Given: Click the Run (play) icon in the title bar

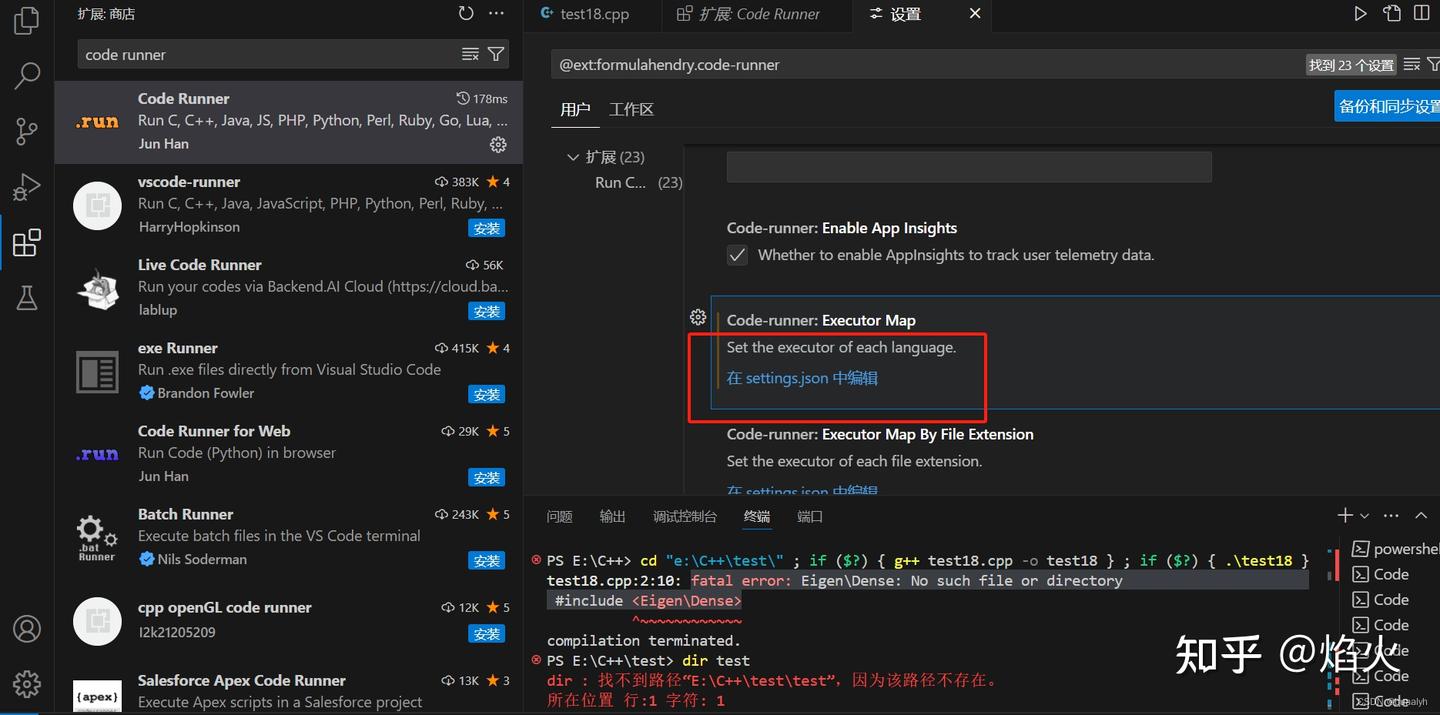Looking at the screenshot, I should pyautogui.click(x=1359, y=13).
